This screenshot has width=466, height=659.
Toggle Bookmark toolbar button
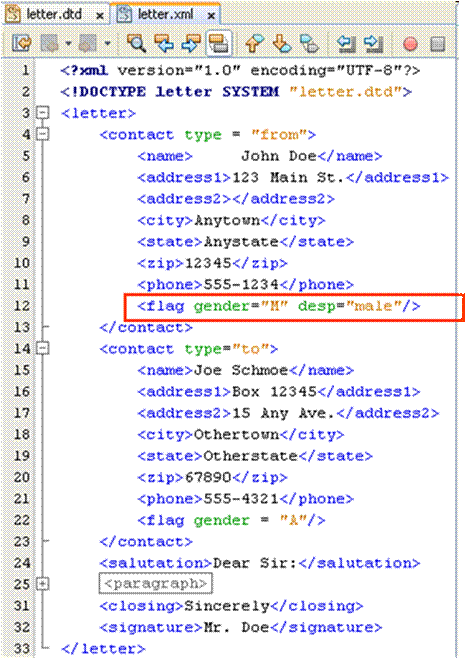(309, 43)
